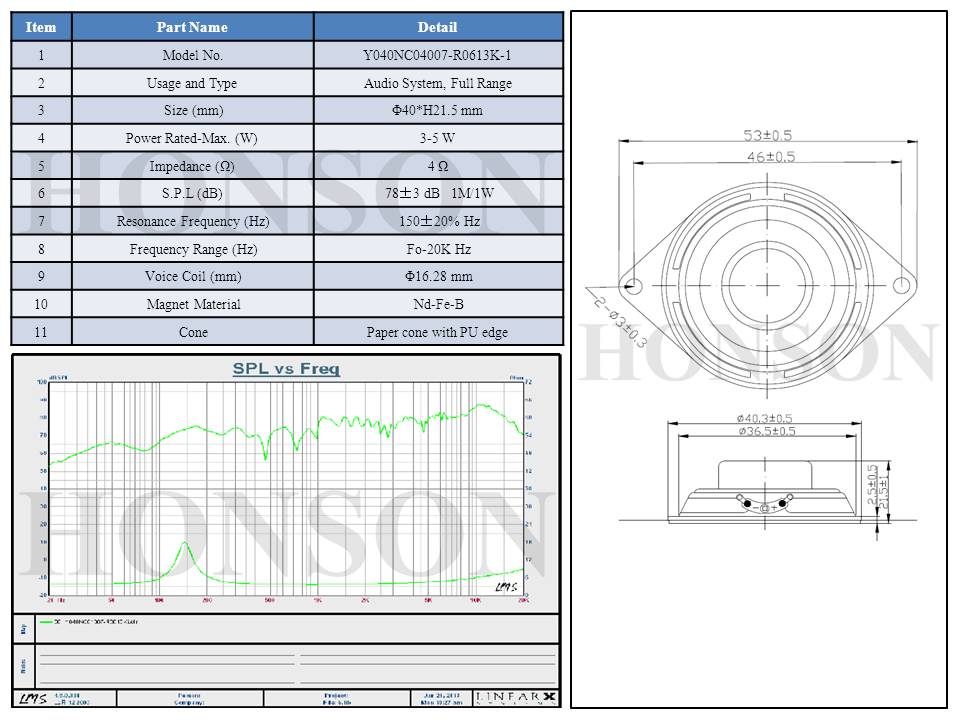Screen dimensions: 960x720
Task: Click the 'Impedance (Ω)' part name cell
Action: tap(192, 166)
